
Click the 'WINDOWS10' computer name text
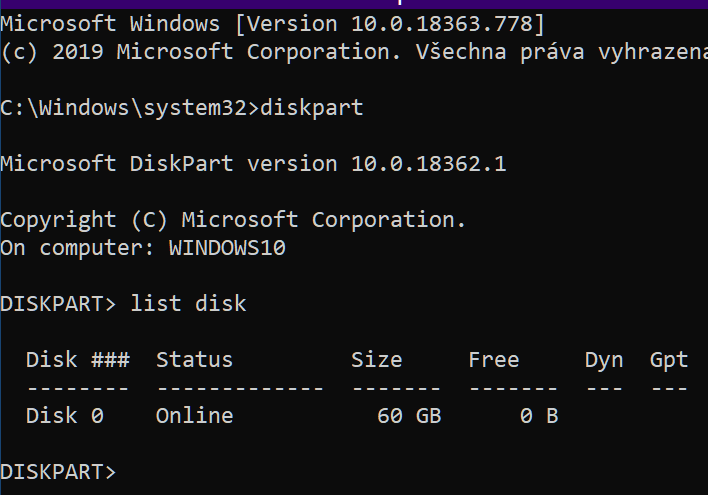[227, 248]
